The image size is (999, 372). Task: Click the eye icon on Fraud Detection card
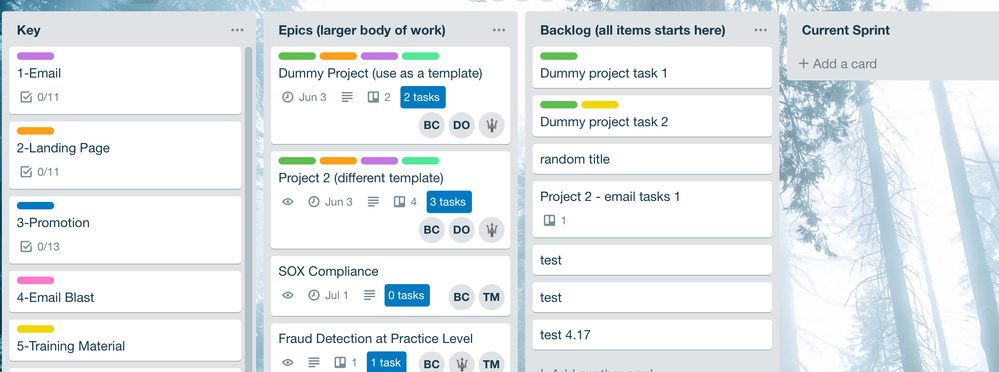[x=288, y=362]
